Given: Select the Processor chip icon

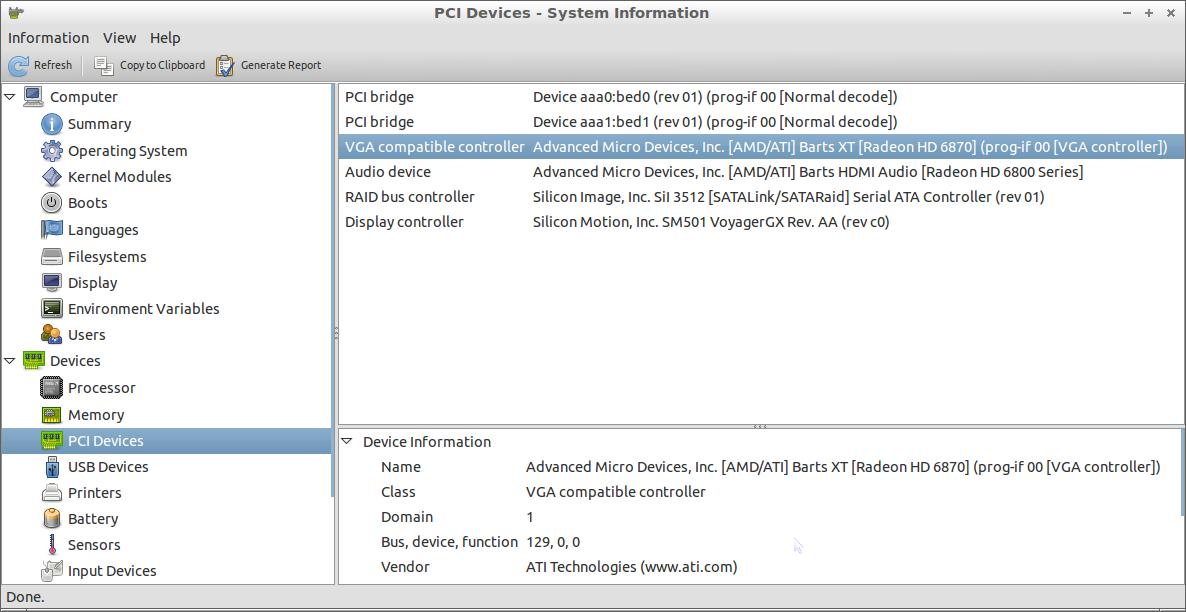Looking at the screenshot, I should tap(52, 388).
